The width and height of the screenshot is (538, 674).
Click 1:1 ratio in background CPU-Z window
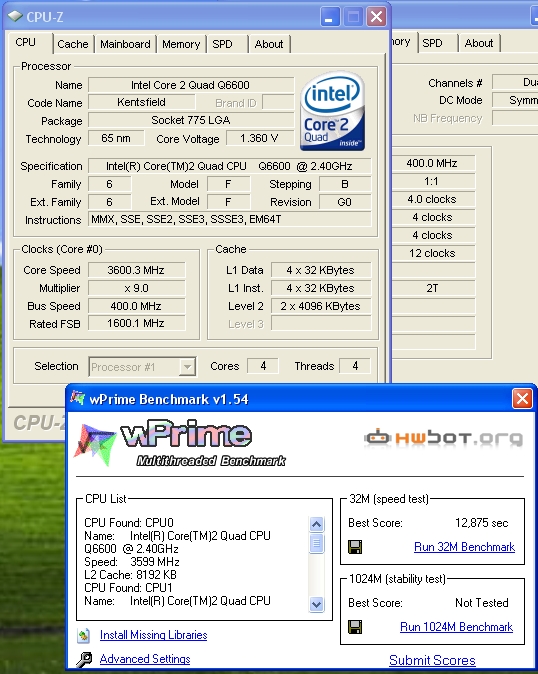tap(432, 181)
